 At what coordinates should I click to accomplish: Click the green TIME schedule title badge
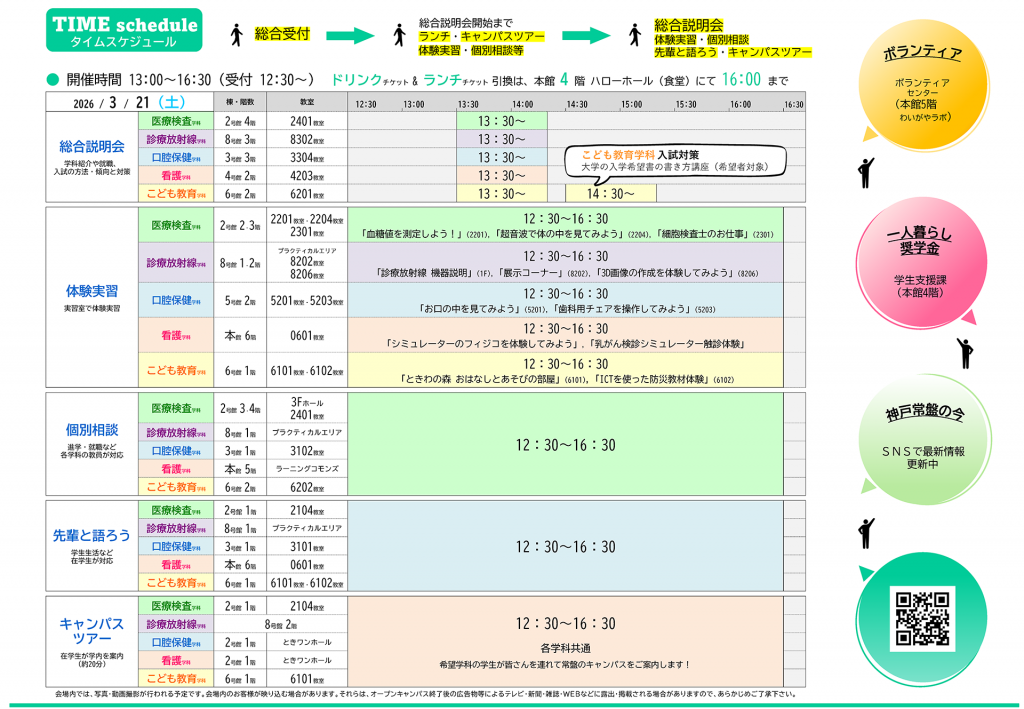(x=123, y=31)
